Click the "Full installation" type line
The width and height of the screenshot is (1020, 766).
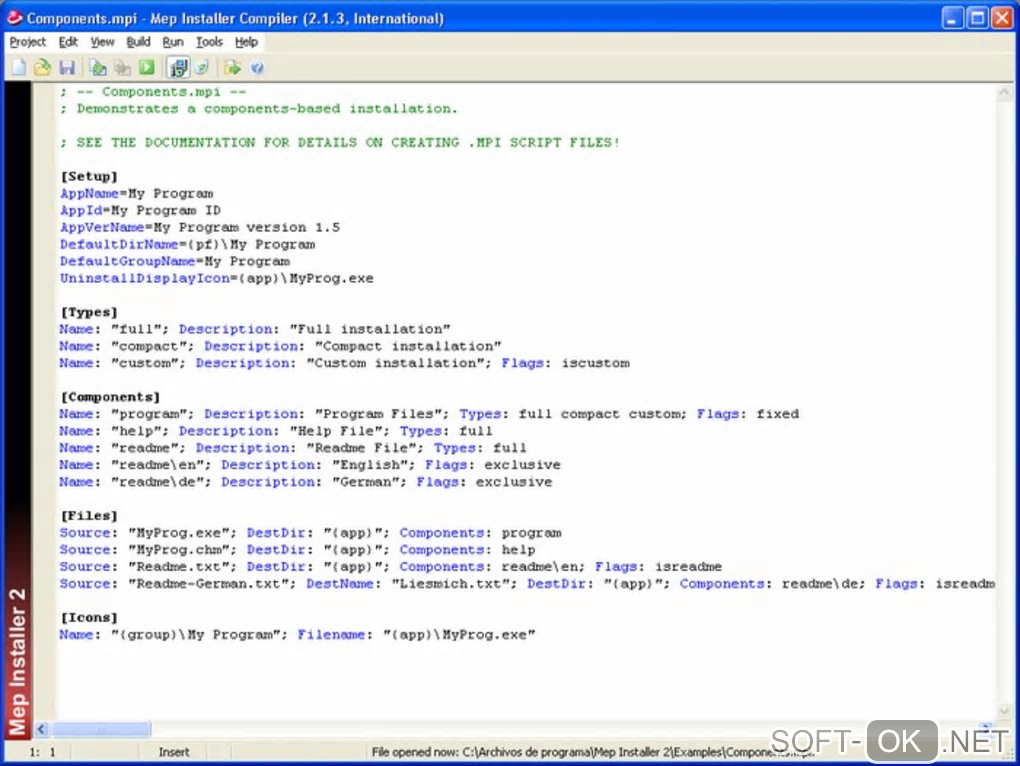[x=255, y=329]
